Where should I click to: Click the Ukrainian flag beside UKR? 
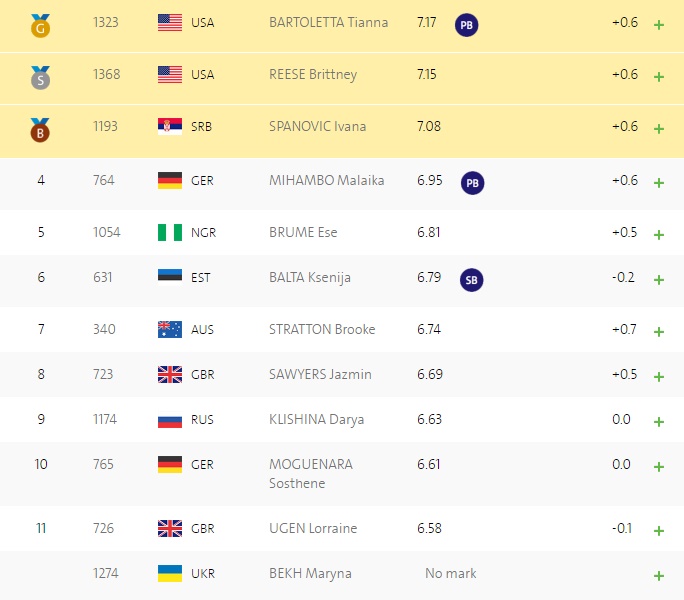(x=170, y=573)
